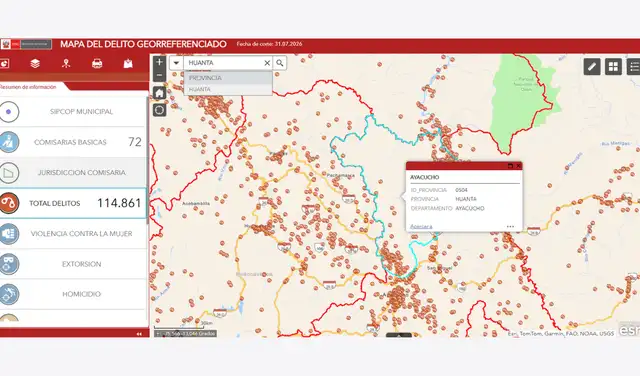Open the location pin widget
Viewport: 640px width, 376px height.
pos(66,63)
